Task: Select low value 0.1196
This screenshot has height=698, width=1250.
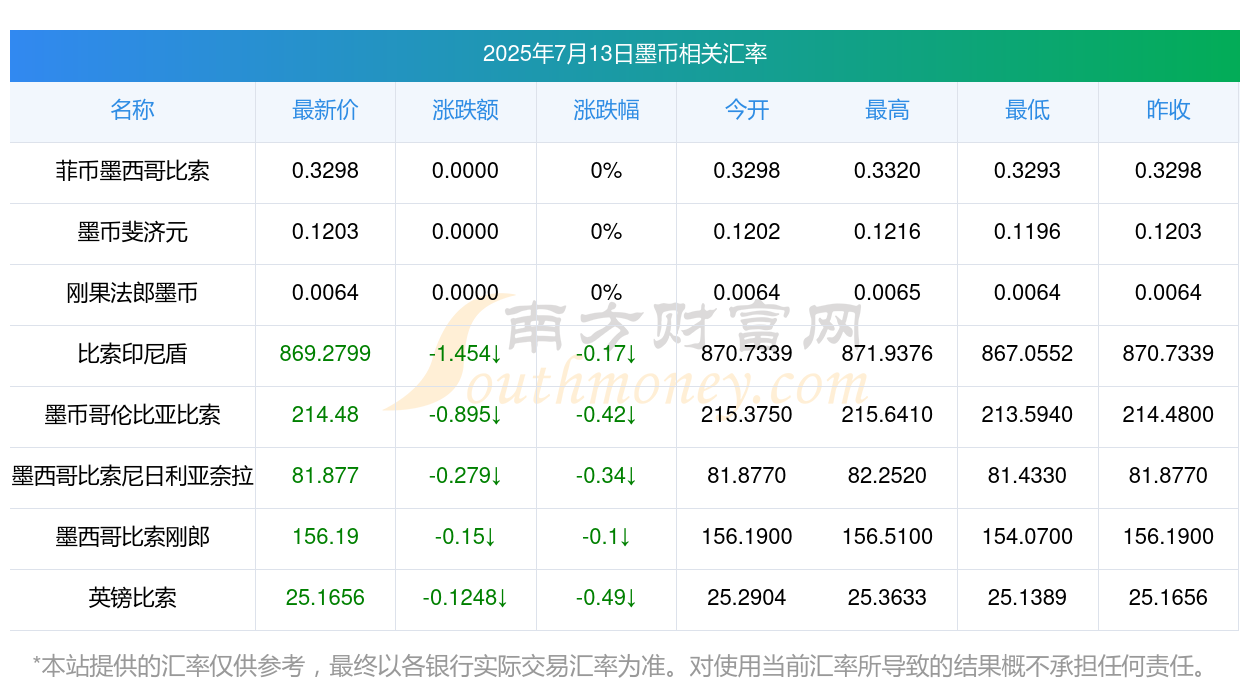Action: (x=1027, y=232)
